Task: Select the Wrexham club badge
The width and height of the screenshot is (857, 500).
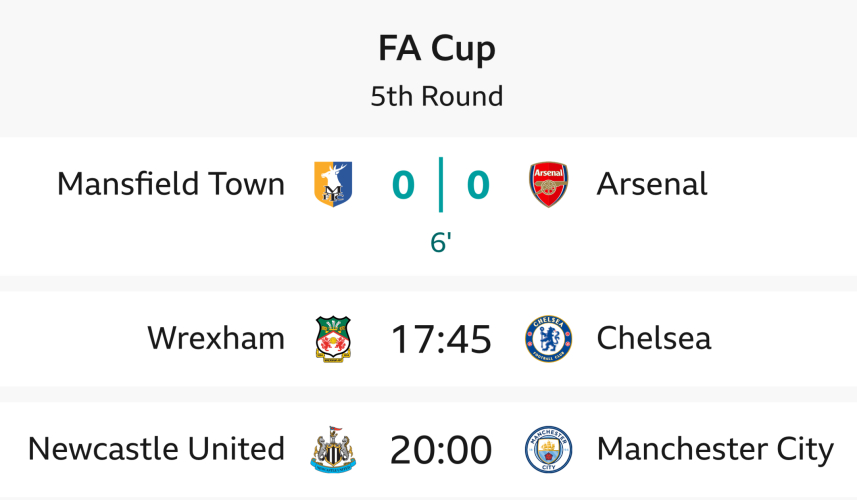Action: [x=333, y=339]
